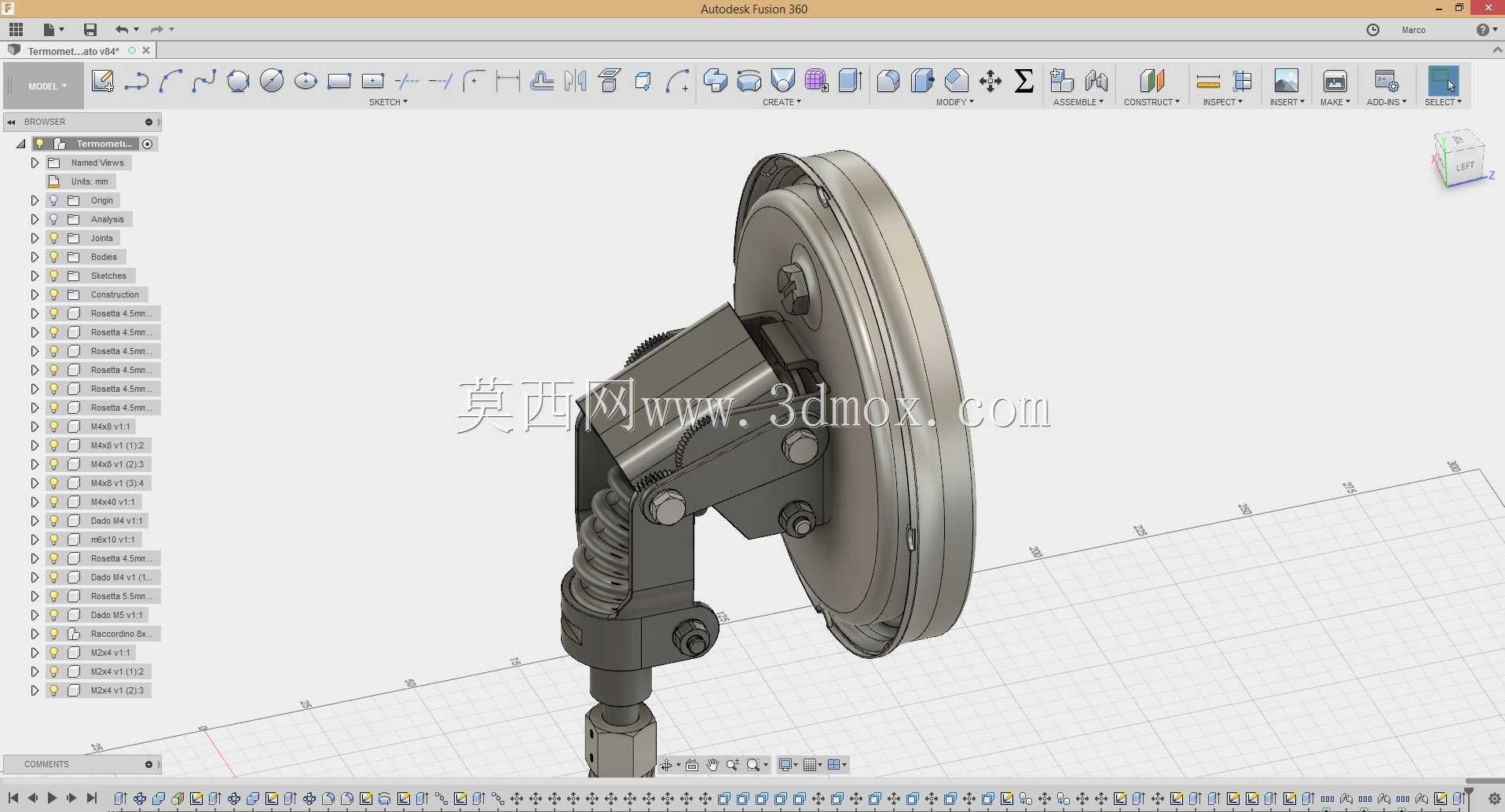The image size is (1505, 812).
Task: Select the Ellipse sketch tool
Action: [x=306, y=81]
